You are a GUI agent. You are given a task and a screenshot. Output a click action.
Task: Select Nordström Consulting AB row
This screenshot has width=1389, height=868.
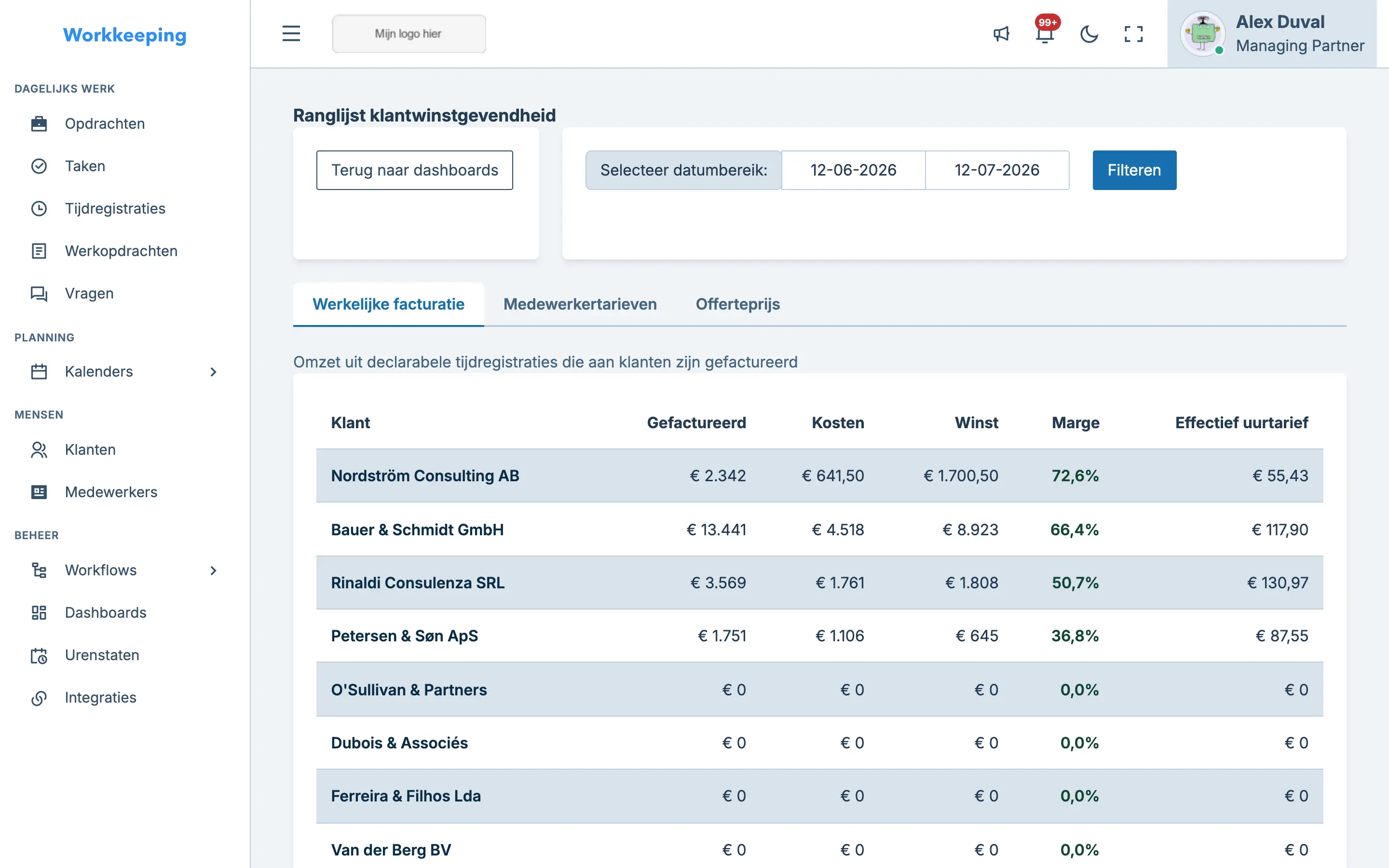click(x=819, y=476)
